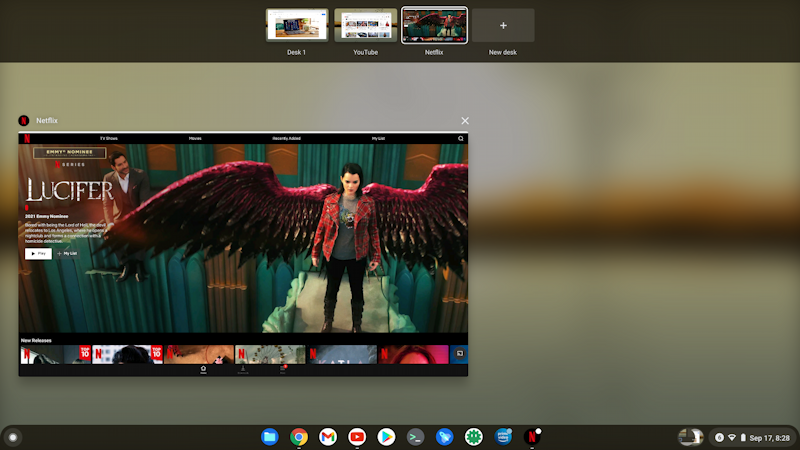Switch to Desk 1 thumbnail

click(x=297, y=25)
